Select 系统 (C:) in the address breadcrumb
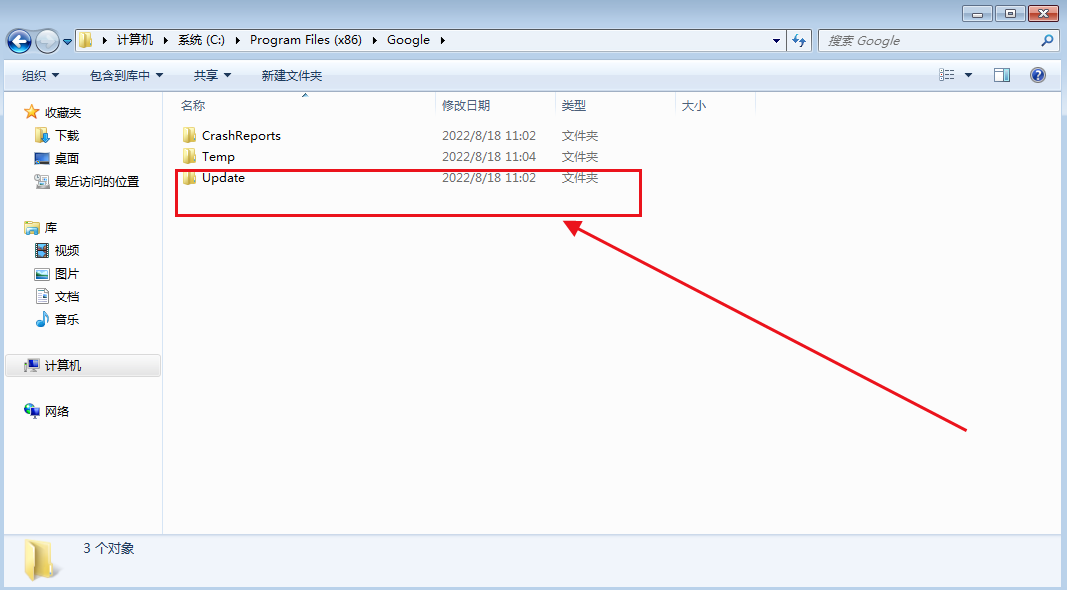Viewport: 1067px width, 590px height. 201,40
